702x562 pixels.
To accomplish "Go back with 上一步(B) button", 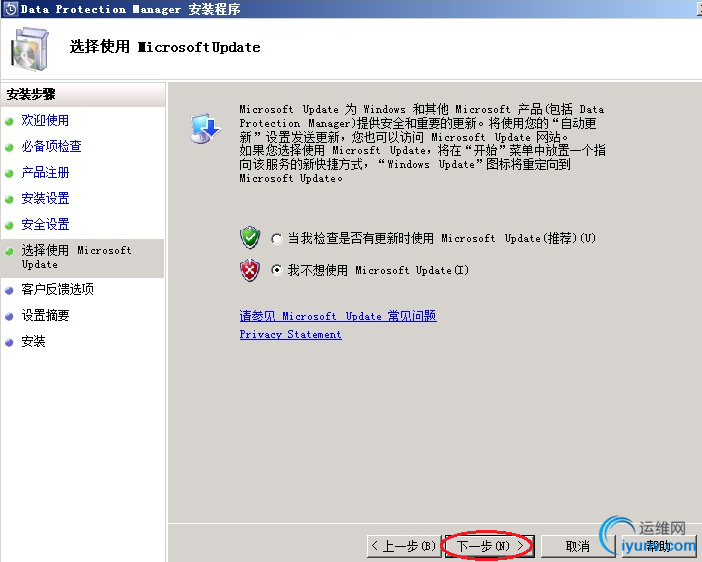I will click(404, 546).
